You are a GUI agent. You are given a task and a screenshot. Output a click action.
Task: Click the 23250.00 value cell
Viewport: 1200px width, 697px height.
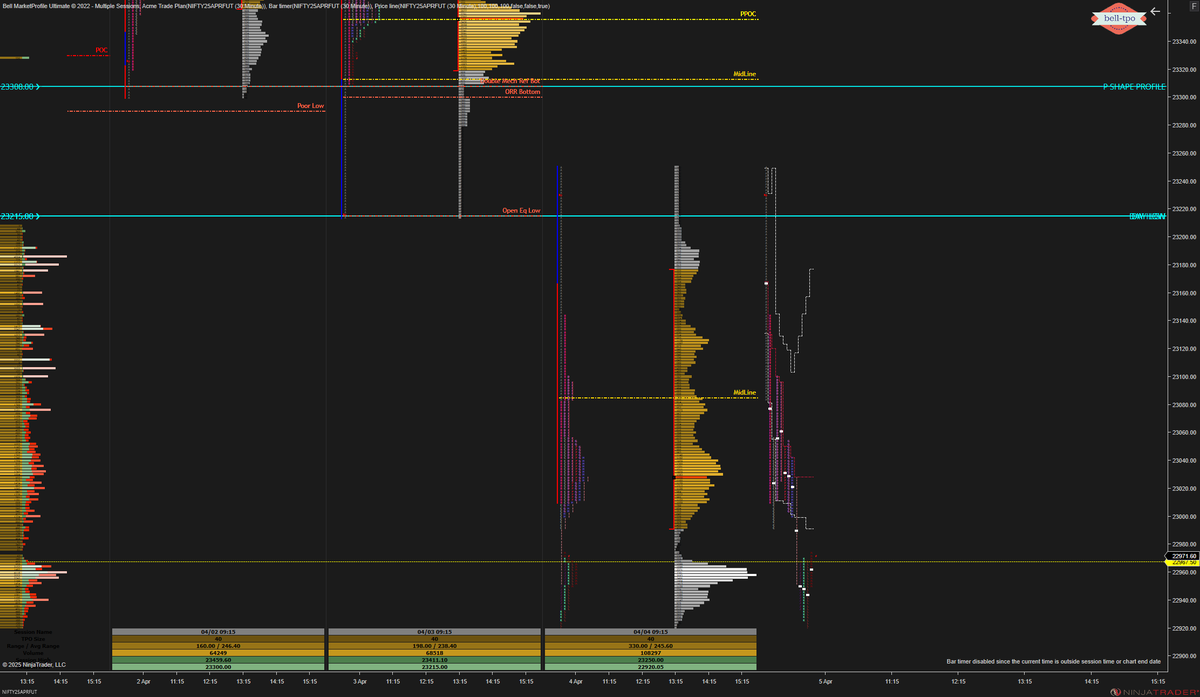650,660
